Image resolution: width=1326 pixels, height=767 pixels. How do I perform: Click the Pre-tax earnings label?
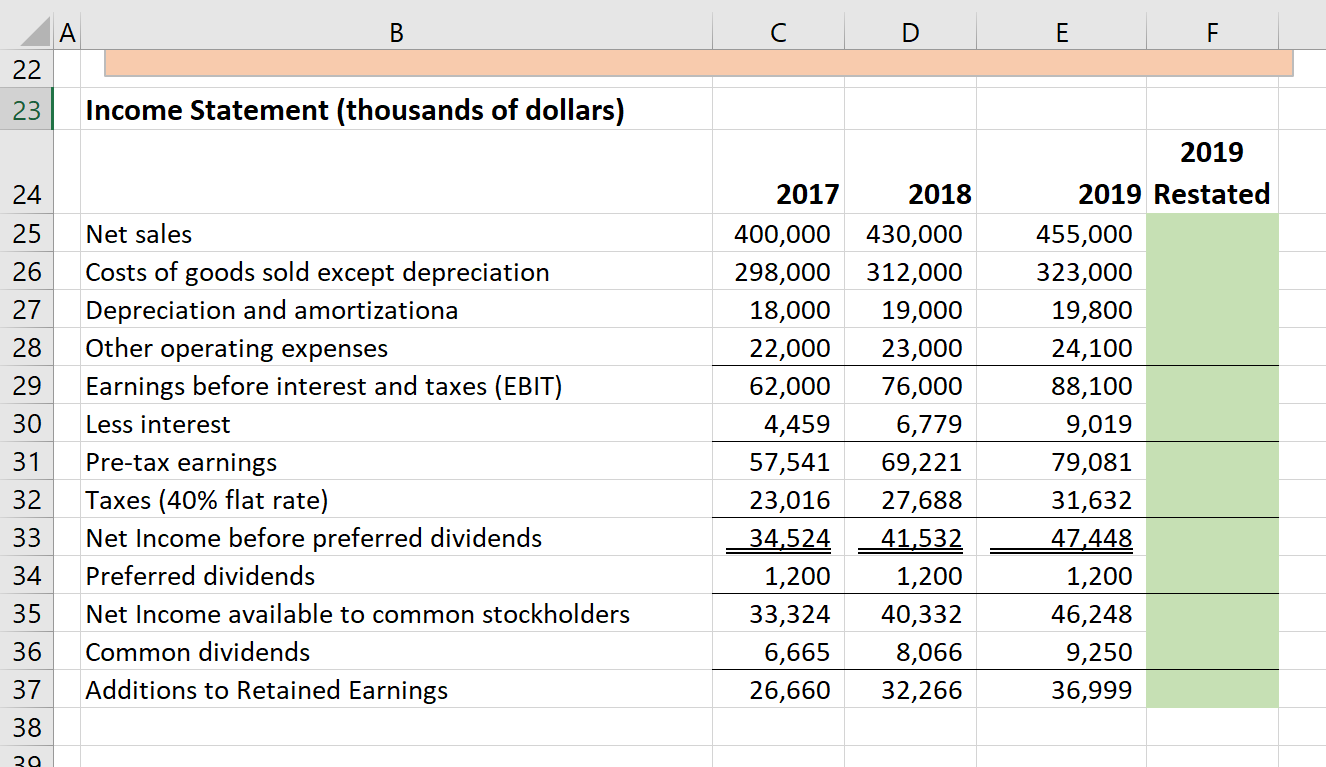pos(181,462)
